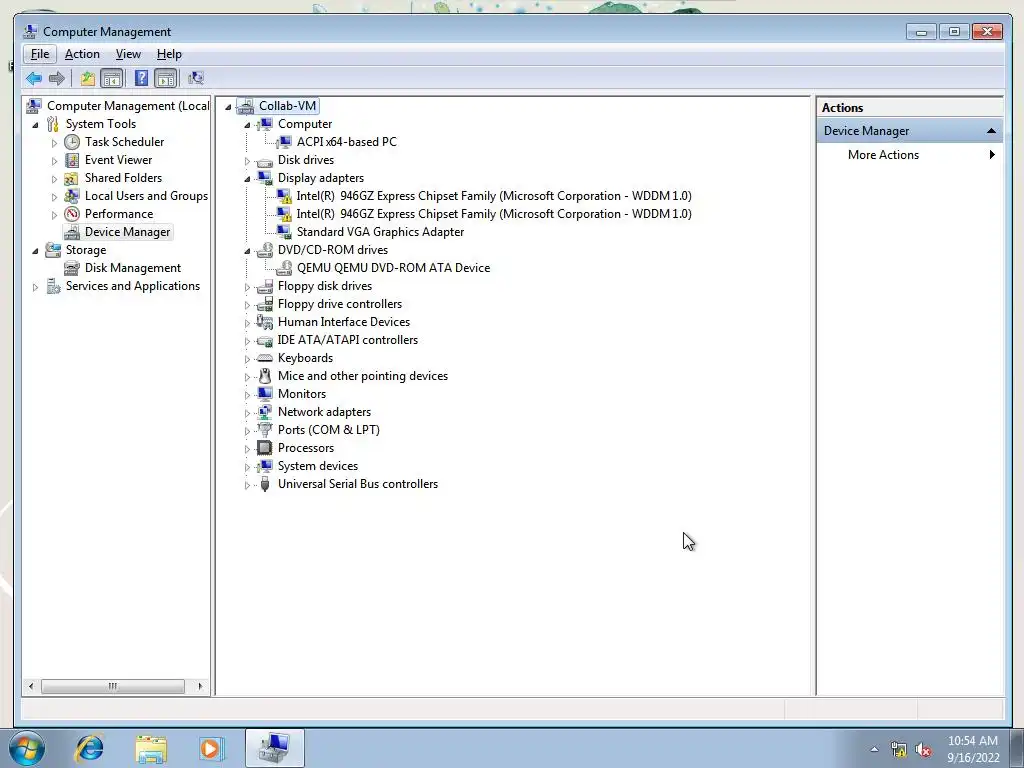Select ACPI x64-based PC
This screenshot has height=768, width=1024.
click(346, 142)
